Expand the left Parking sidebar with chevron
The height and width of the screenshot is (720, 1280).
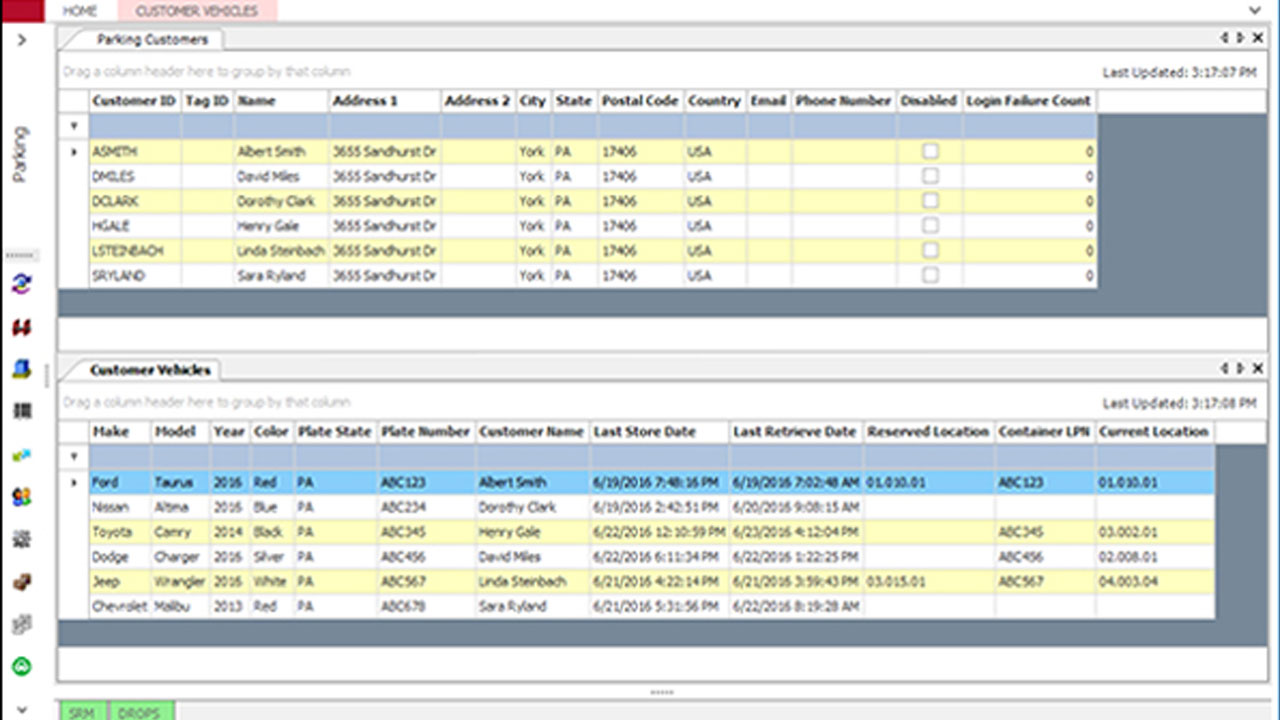click(x=22, y=40)
